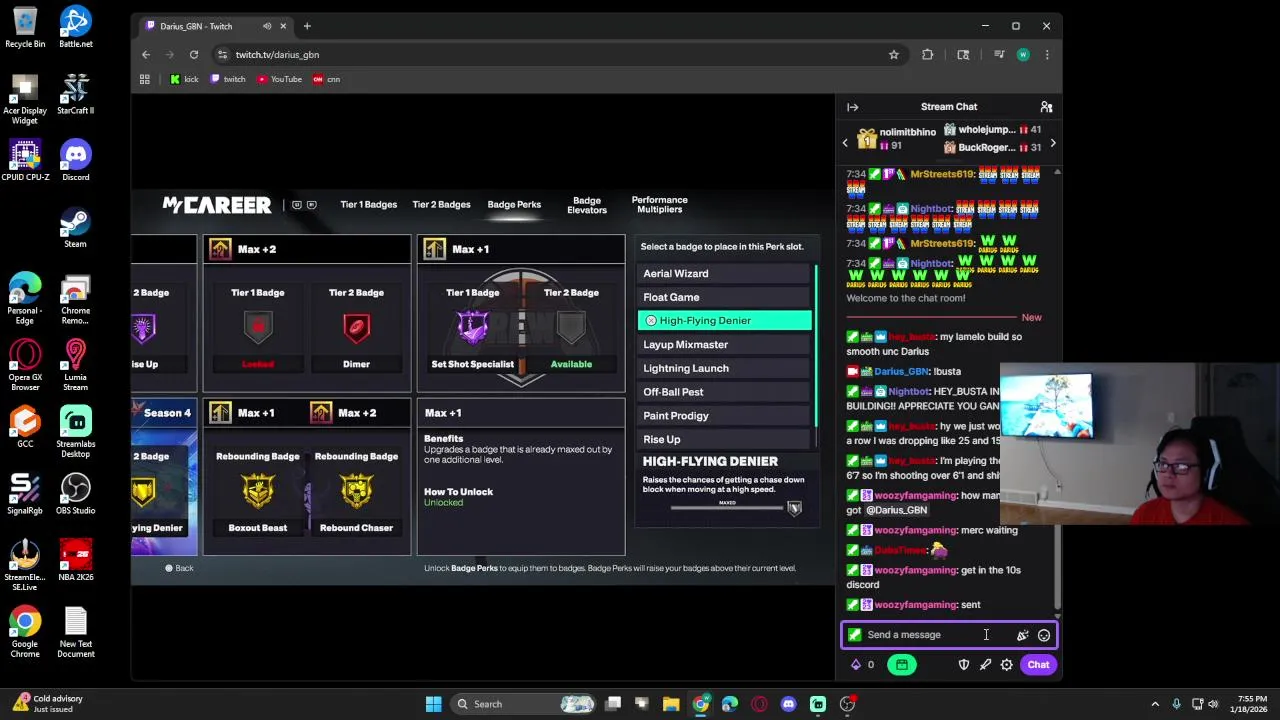Choose Paint Prodigy badge from list
Image resolution: width=1280 pixels, height=720 pixels.
click(x=725, y=416)
